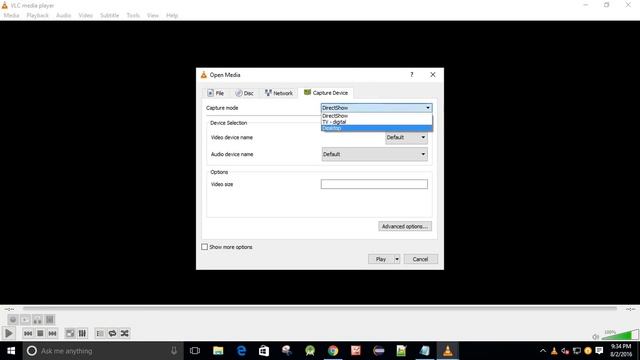The image size is (640, 360).
Task: Mute audio using the speaker icon
Action: click(x=596, y=336)
